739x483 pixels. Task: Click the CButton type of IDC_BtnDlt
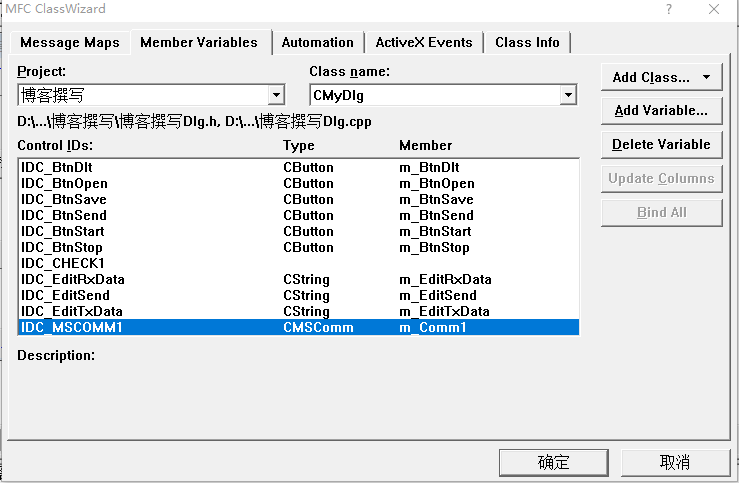coord(308,167)
